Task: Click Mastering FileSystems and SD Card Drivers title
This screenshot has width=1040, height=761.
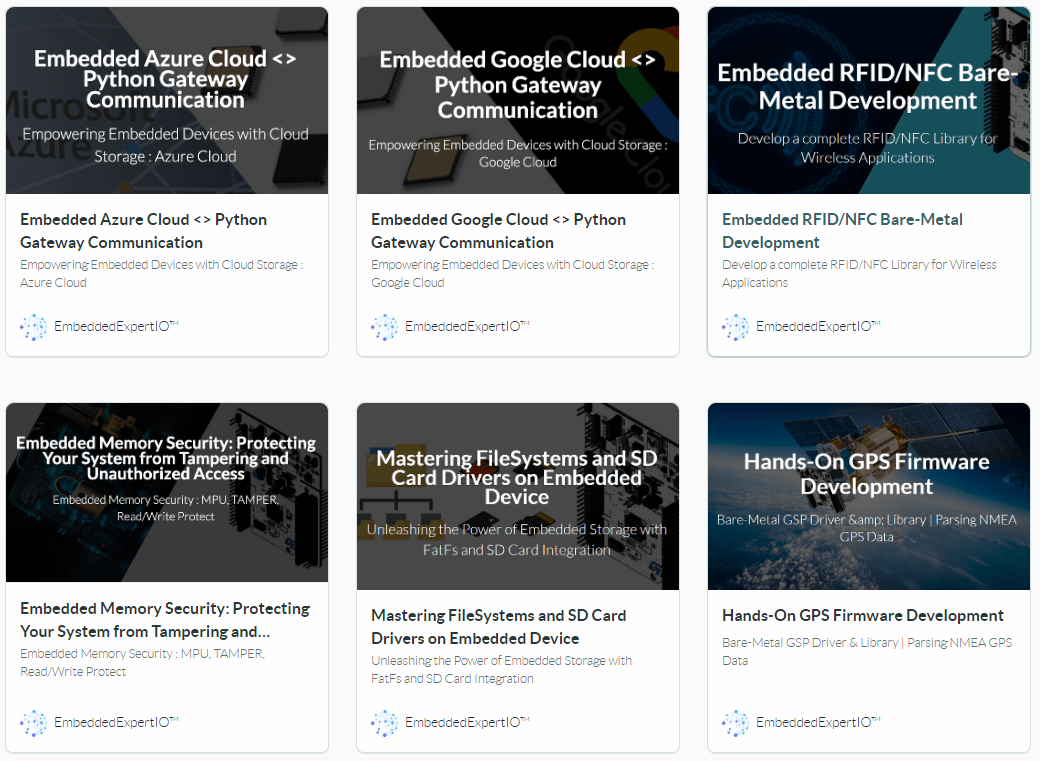Action: point(498,627)
